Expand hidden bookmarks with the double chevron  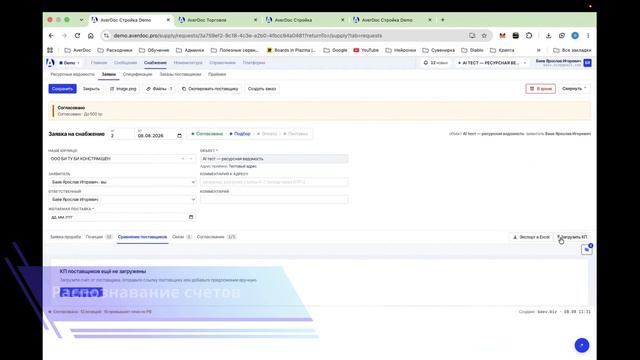(539, 50)
